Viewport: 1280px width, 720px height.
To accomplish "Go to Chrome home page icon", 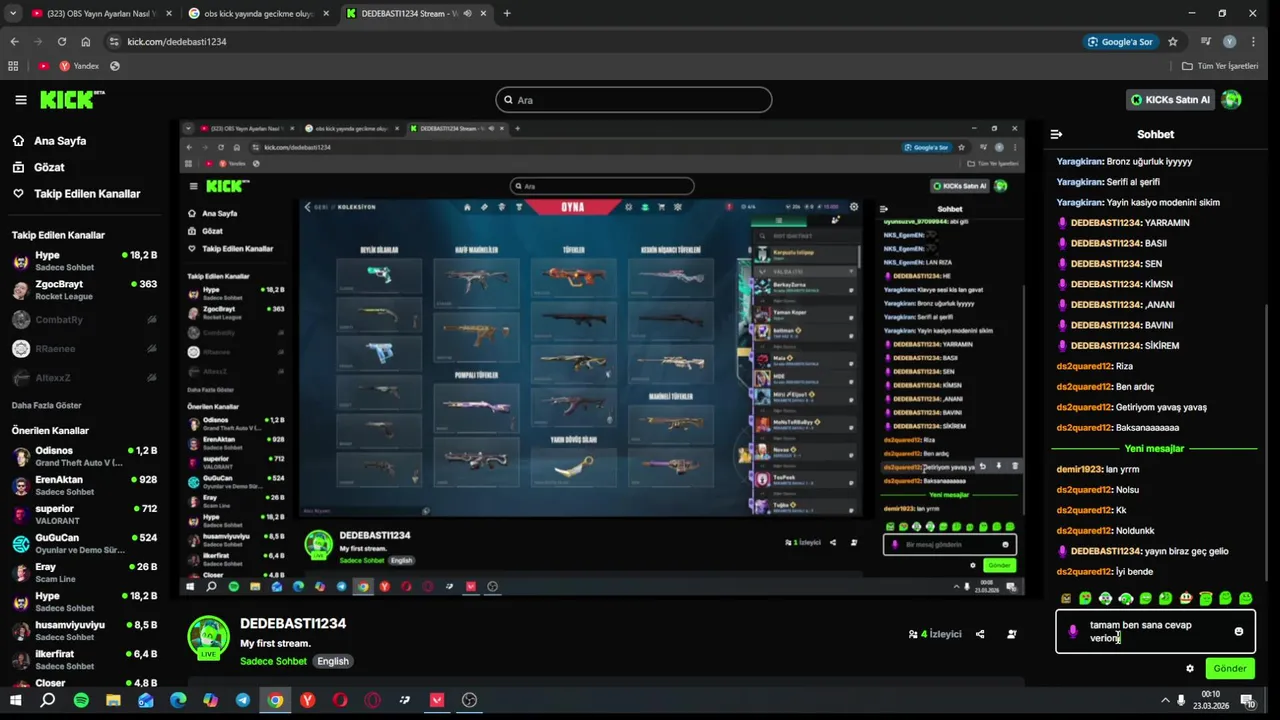I will 86,42.
